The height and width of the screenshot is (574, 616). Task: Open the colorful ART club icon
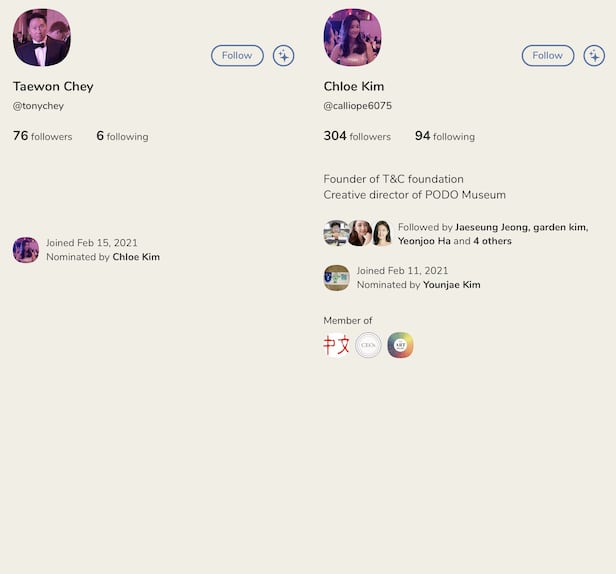[400, 345]
